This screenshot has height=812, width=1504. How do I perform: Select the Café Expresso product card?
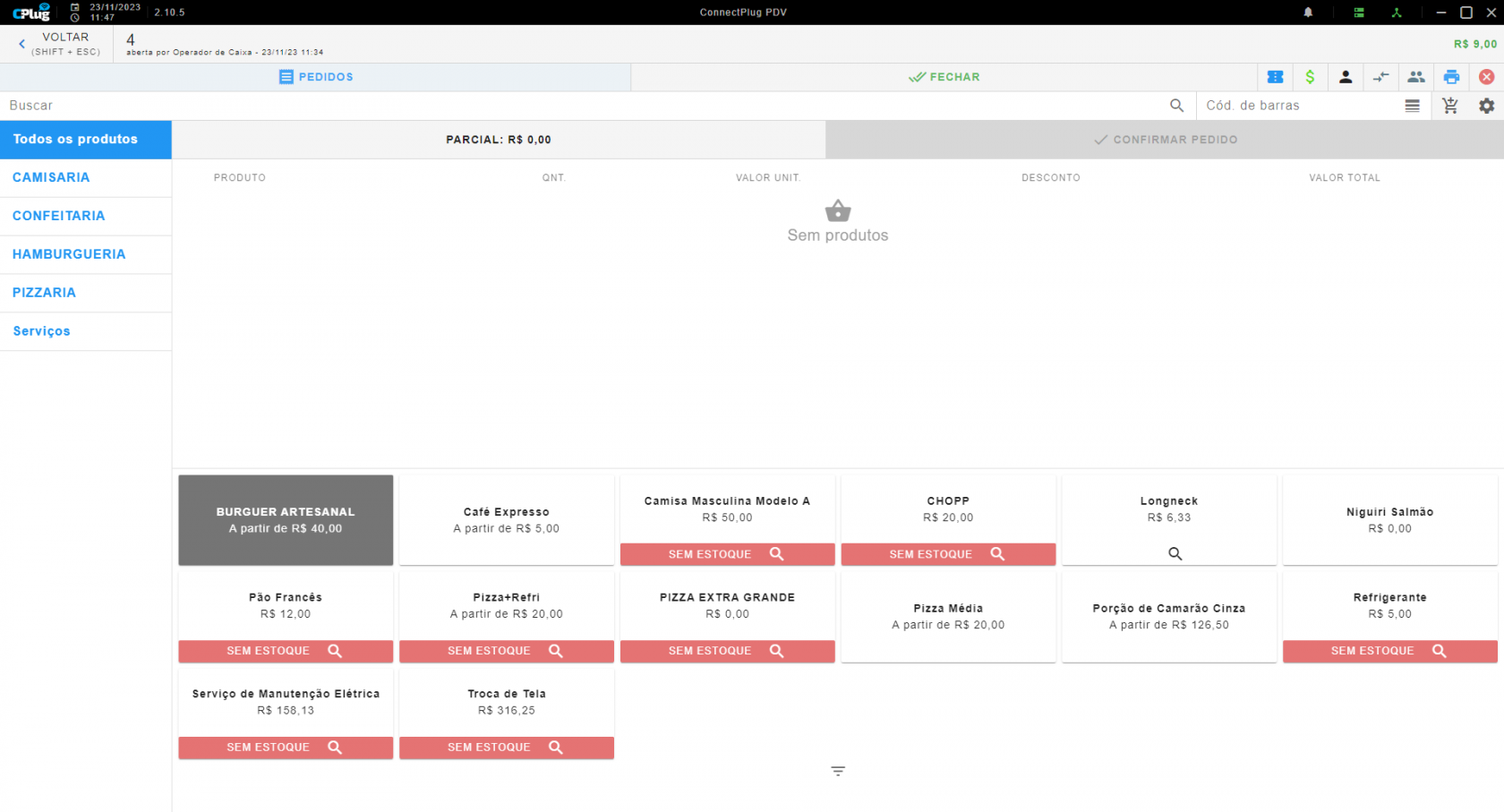[x=507, y=520]
